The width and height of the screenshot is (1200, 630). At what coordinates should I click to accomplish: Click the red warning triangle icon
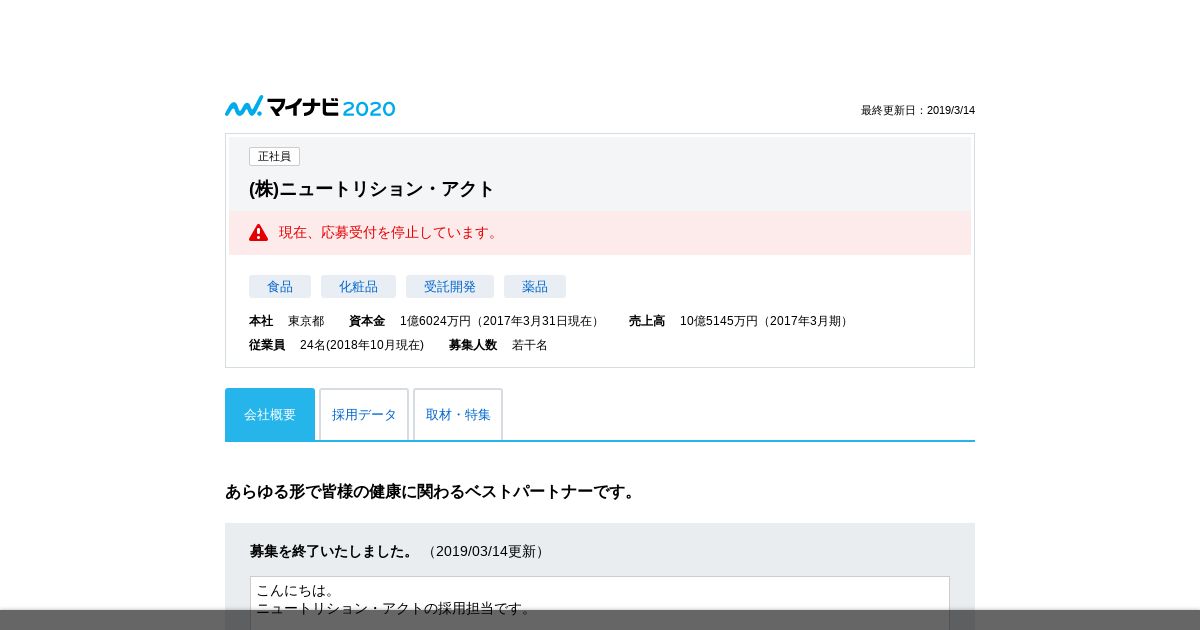[258, 232]
